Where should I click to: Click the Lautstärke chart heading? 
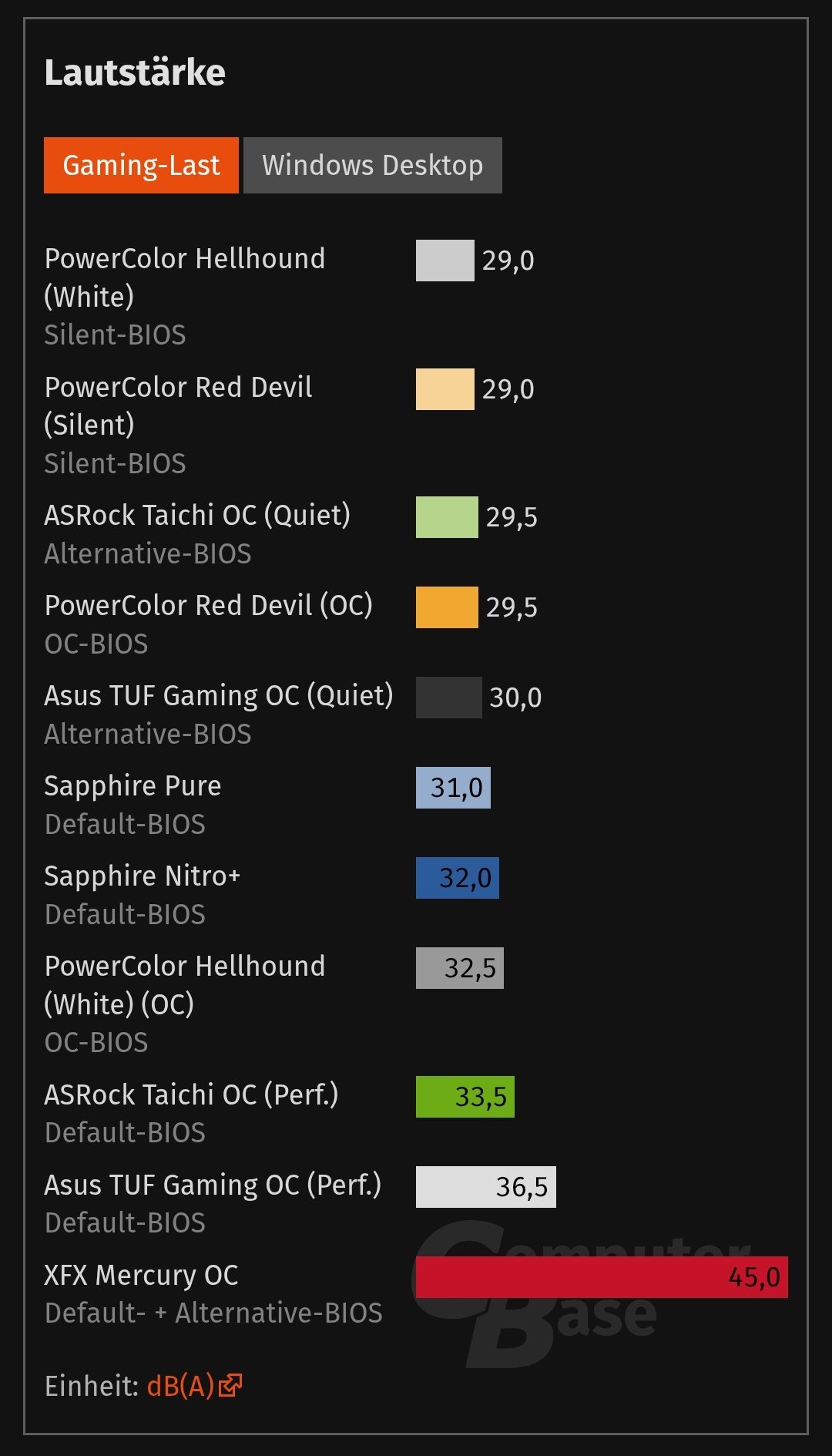135,72
